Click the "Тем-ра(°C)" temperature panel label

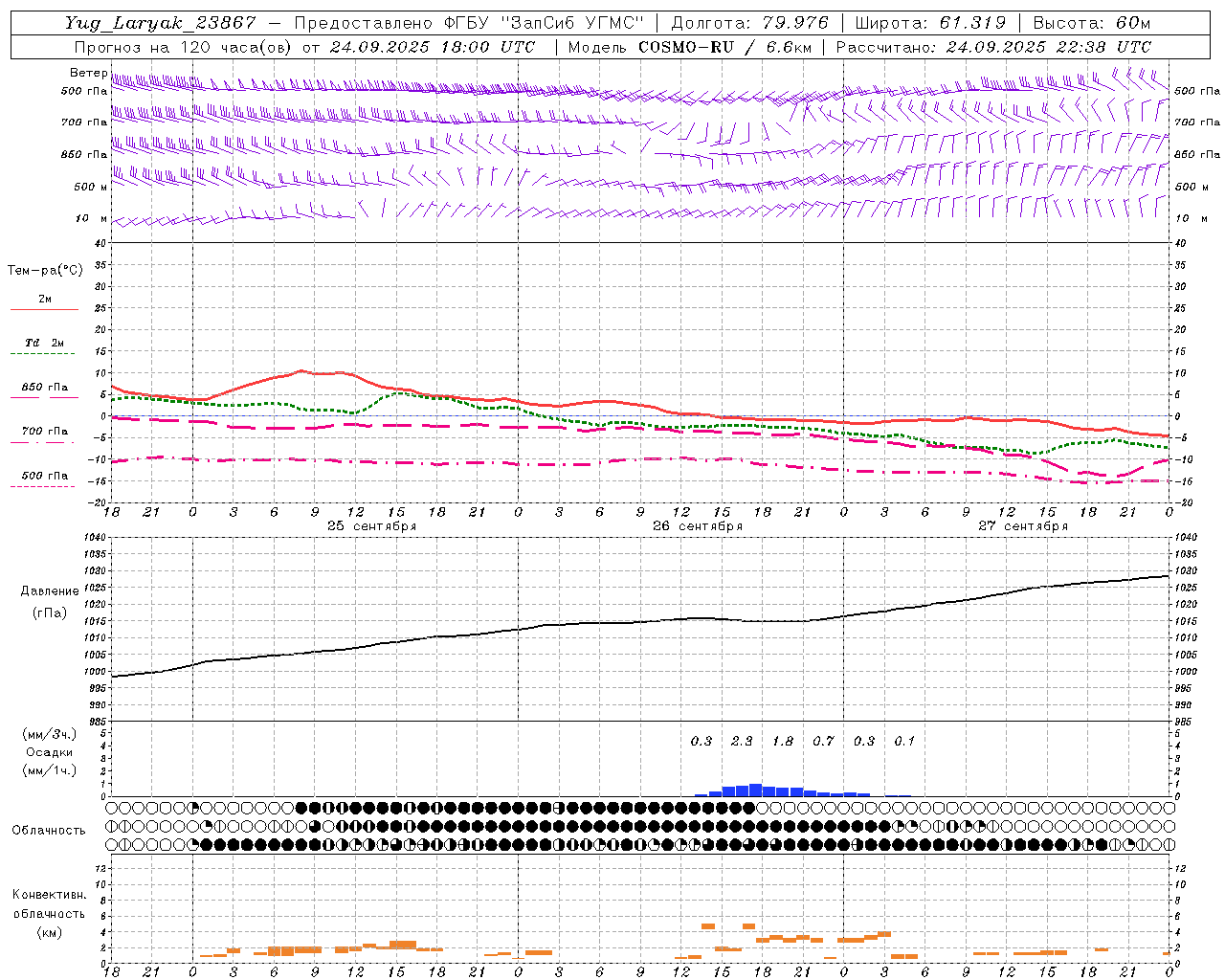pyautogui.click(x=45, y=271)
